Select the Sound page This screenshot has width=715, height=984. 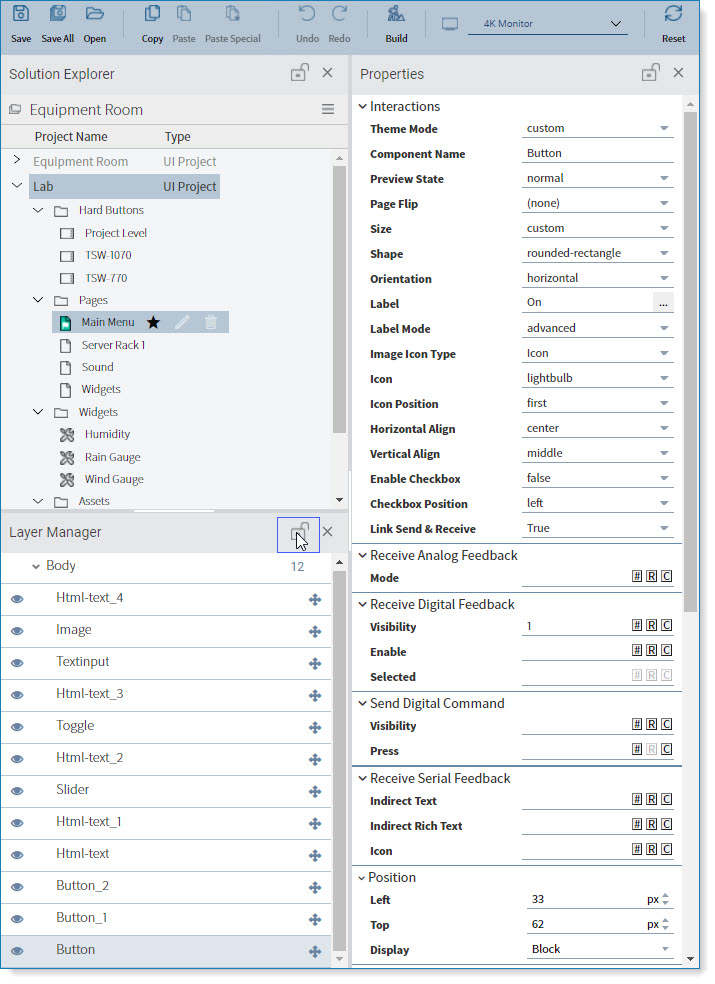coord(97,367)
